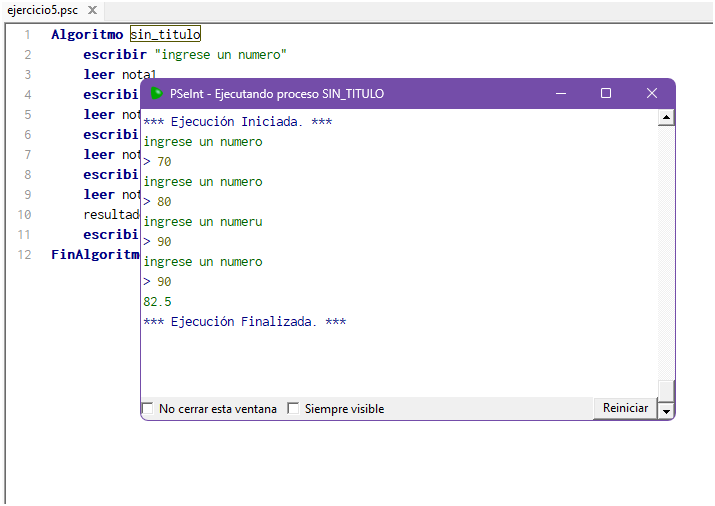Minimize the PSeInt execution window
715x506 pixels.
[560, 93]
